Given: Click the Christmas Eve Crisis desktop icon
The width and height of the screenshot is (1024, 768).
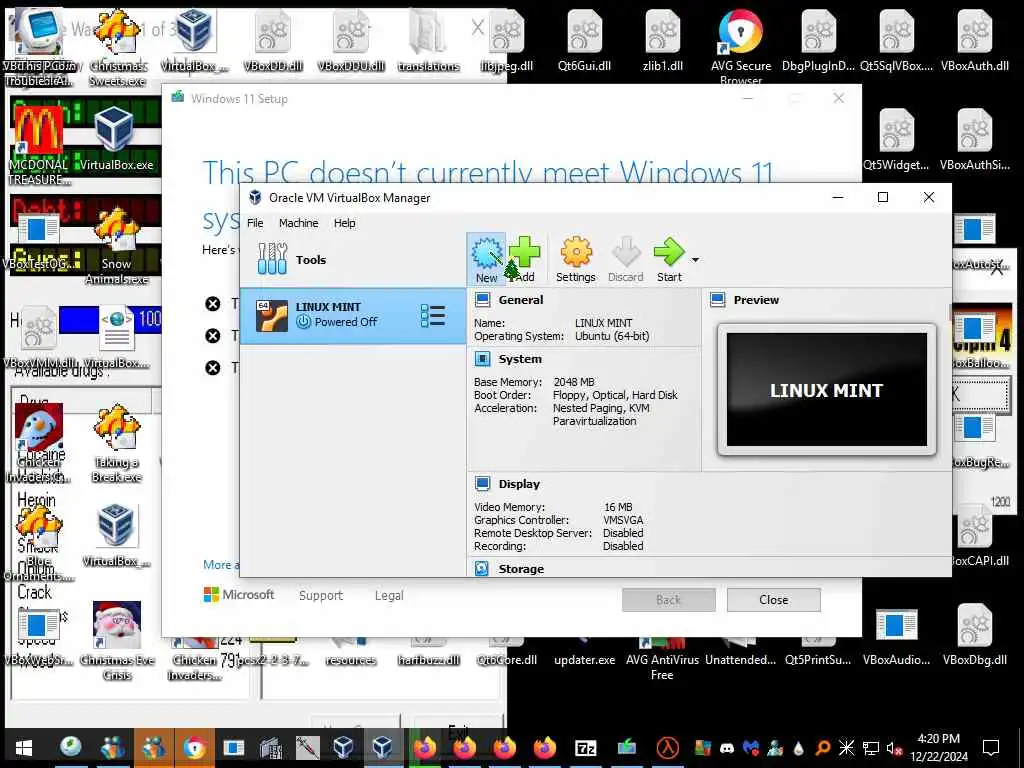Looking at the screenshot, I should tap(117, 641).
